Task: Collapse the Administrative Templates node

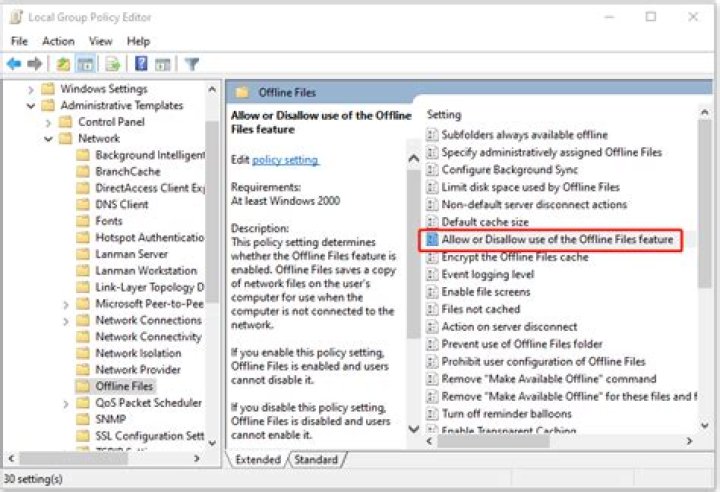Action: [x=31, y=106]
